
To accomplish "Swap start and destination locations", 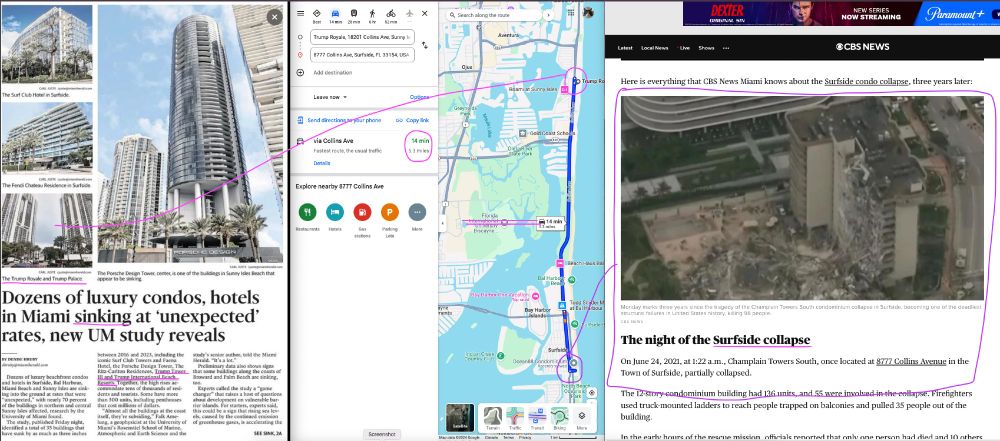I will (425, 45).
